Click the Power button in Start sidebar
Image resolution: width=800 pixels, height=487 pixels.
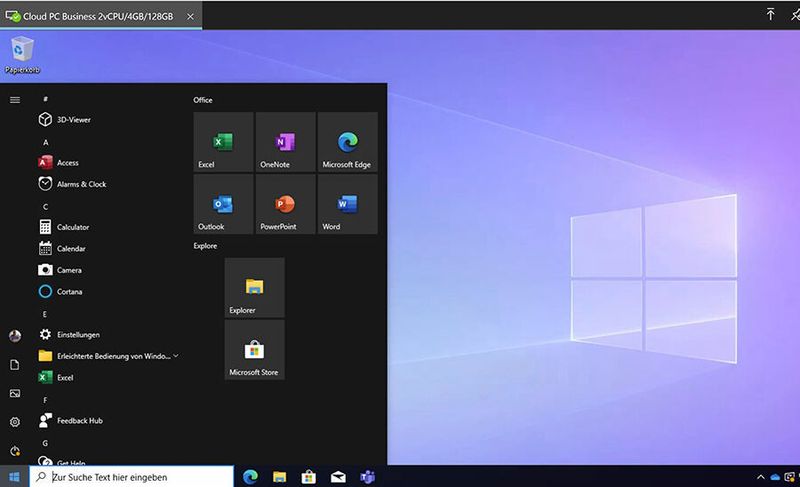[15, 451]
